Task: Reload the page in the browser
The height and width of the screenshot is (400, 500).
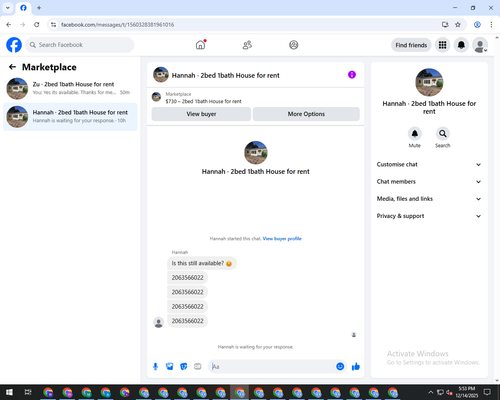Action: pos(37,25)
